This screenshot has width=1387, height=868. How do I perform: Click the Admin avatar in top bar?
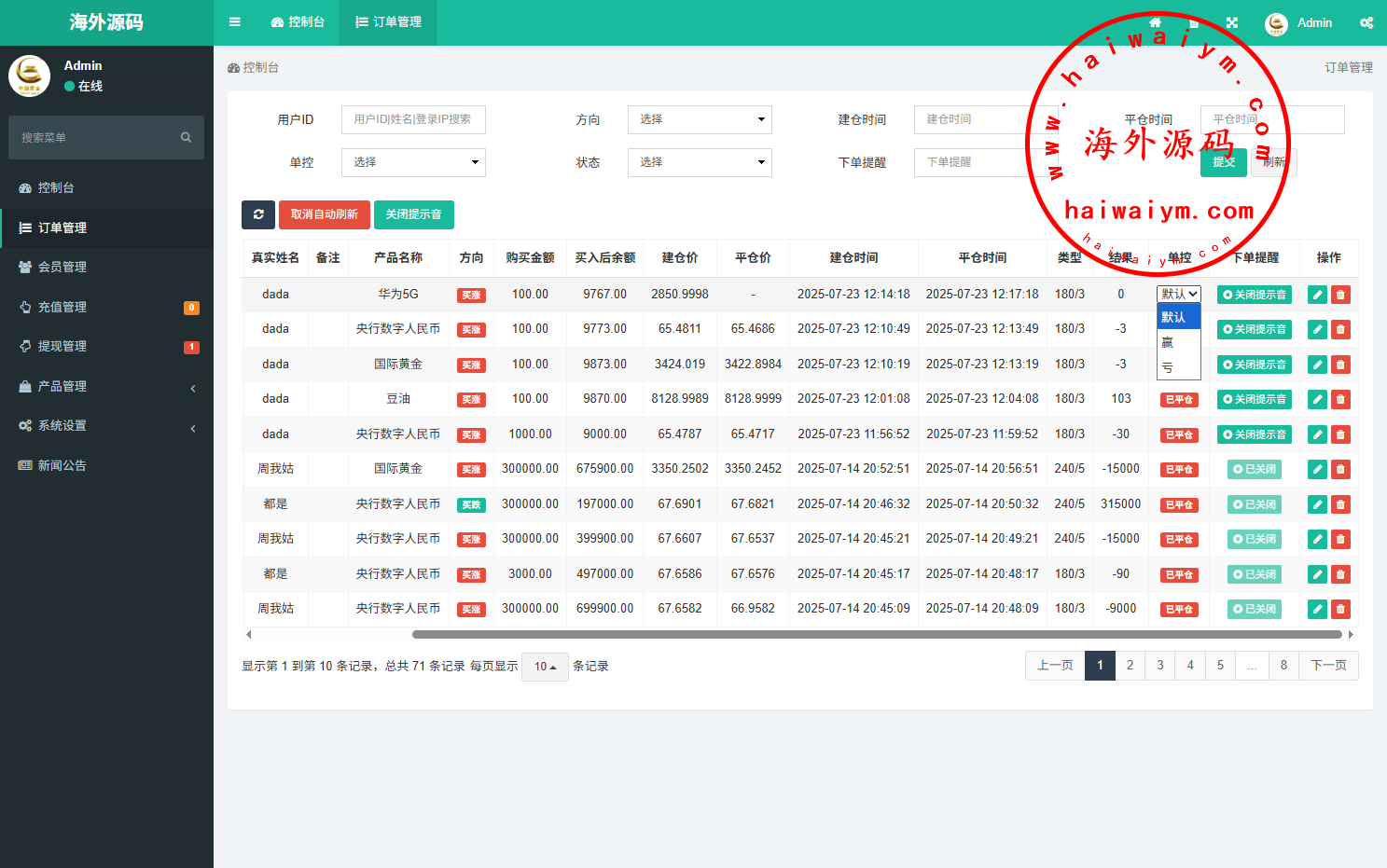1276,23
